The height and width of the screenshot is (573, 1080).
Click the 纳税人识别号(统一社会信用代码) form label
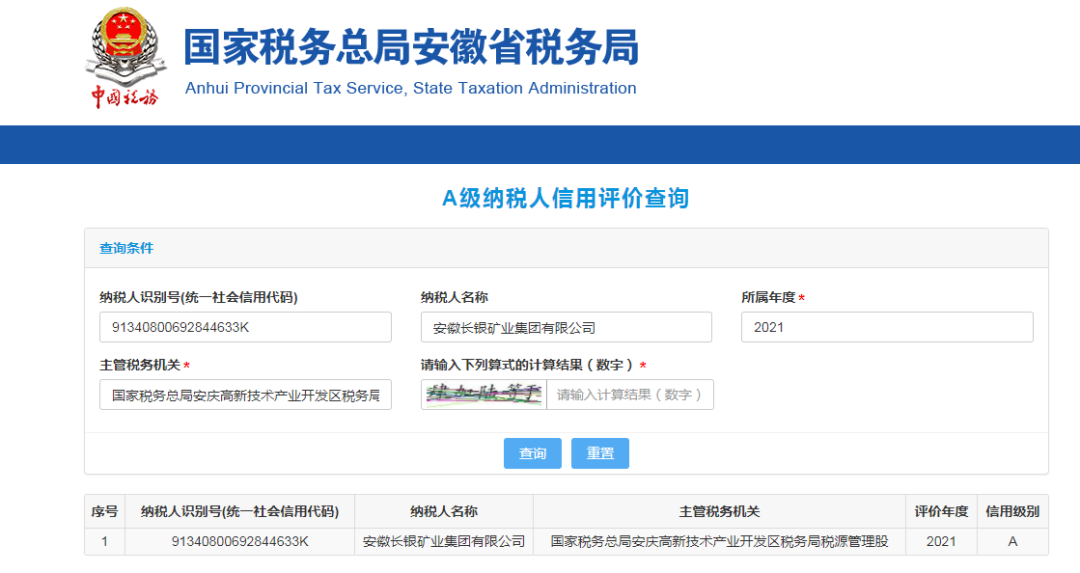click(198, 298)
